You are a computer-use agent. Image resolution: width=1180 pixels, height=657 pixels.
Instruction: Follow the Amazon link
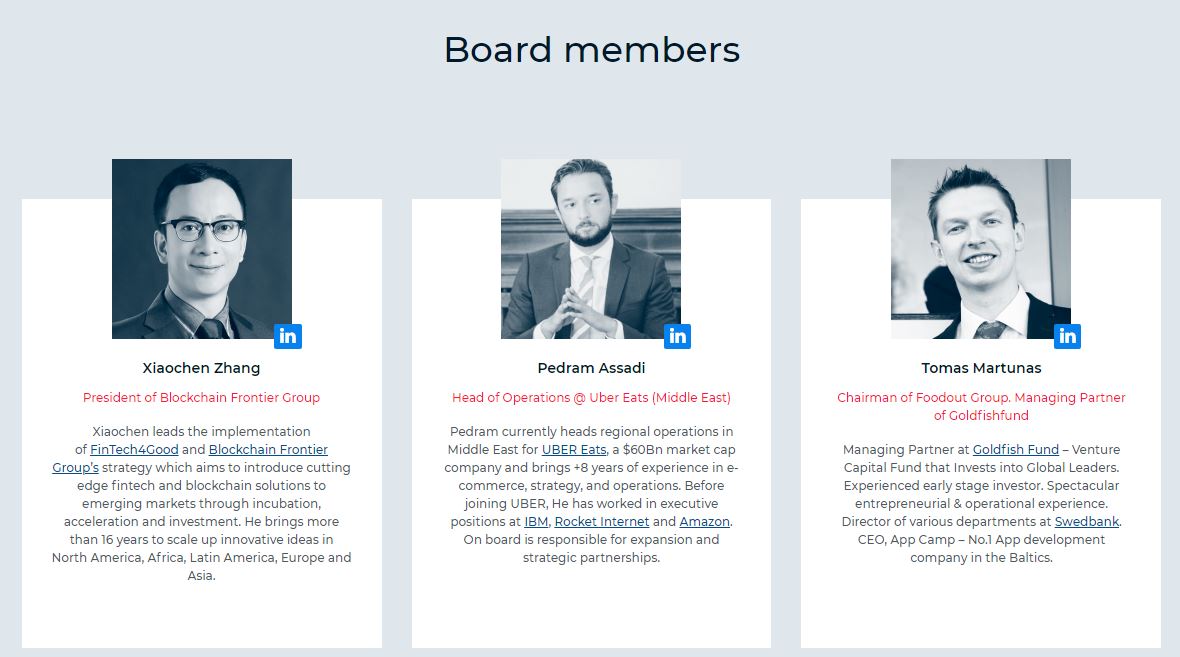704,522
